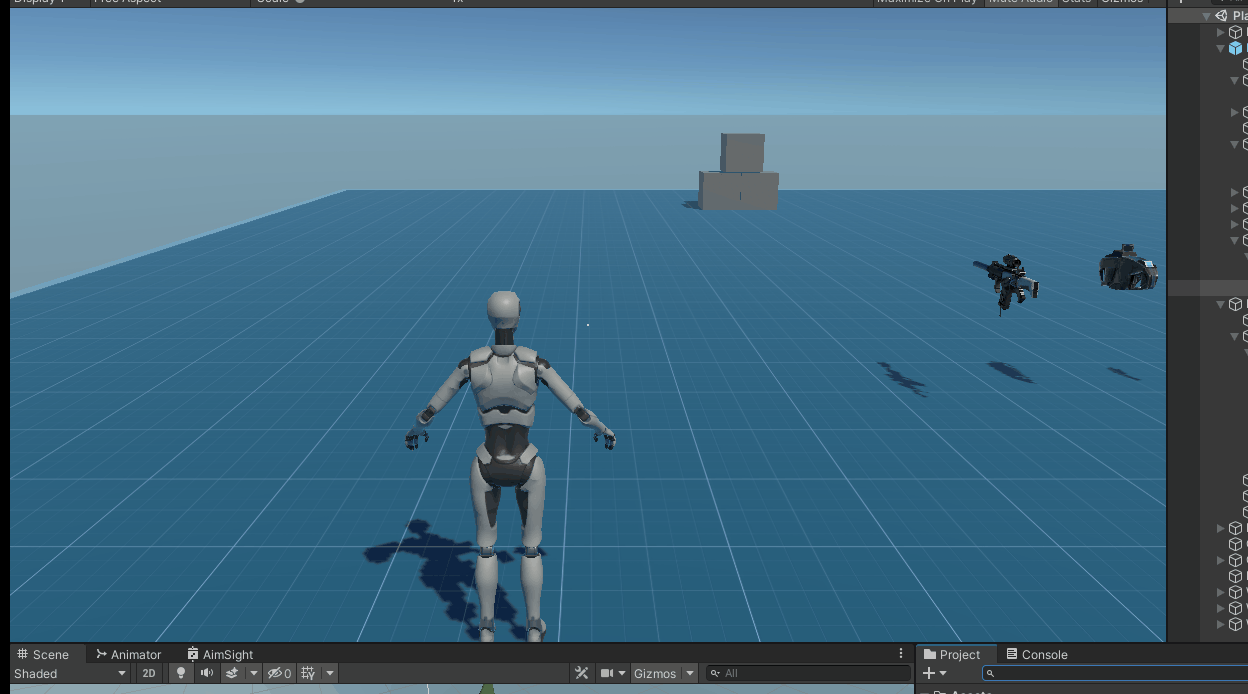This screenshot has width=1248, height=694.
Task: Open the scene camera settings icon
Action: pos(606,673)
